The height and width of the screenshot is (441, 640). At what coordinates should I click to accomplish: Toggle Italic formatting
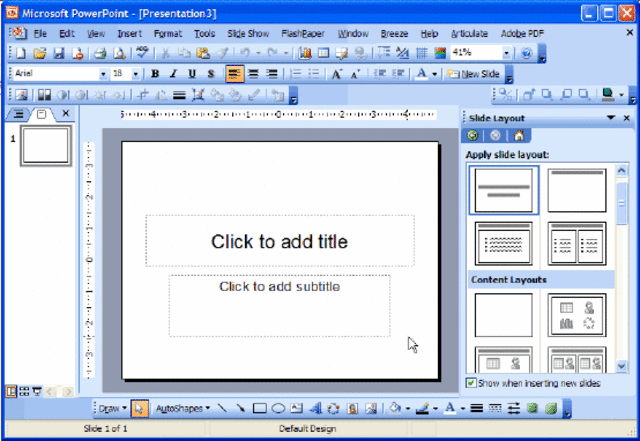pos(173,74)
